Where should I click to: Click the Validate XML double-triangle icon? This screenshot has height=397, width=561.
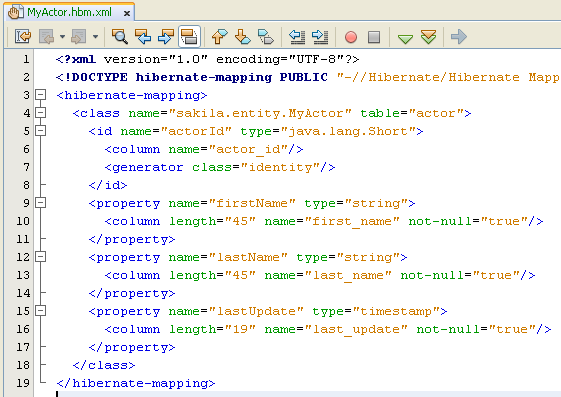[x=428, y=36]
